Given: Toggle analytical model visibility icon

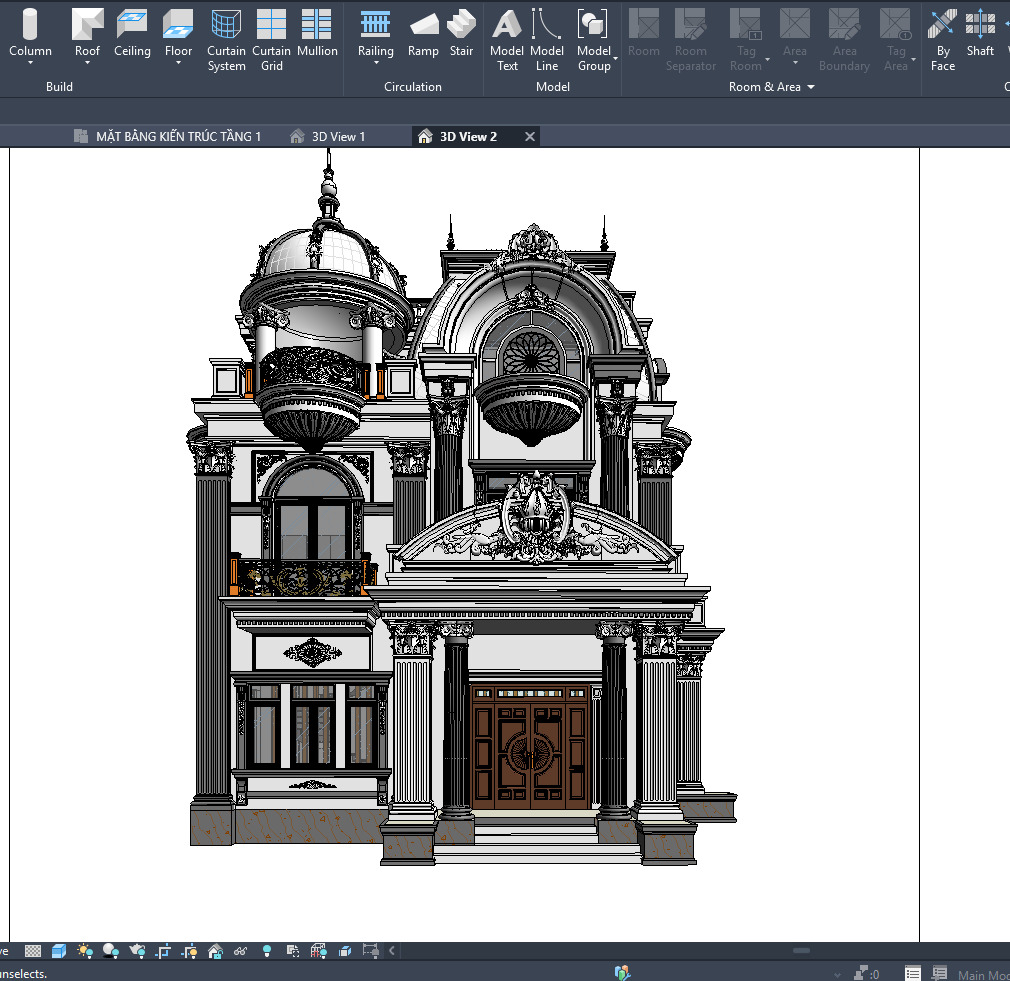Looking at the screenshot, I should coord(319,951).
